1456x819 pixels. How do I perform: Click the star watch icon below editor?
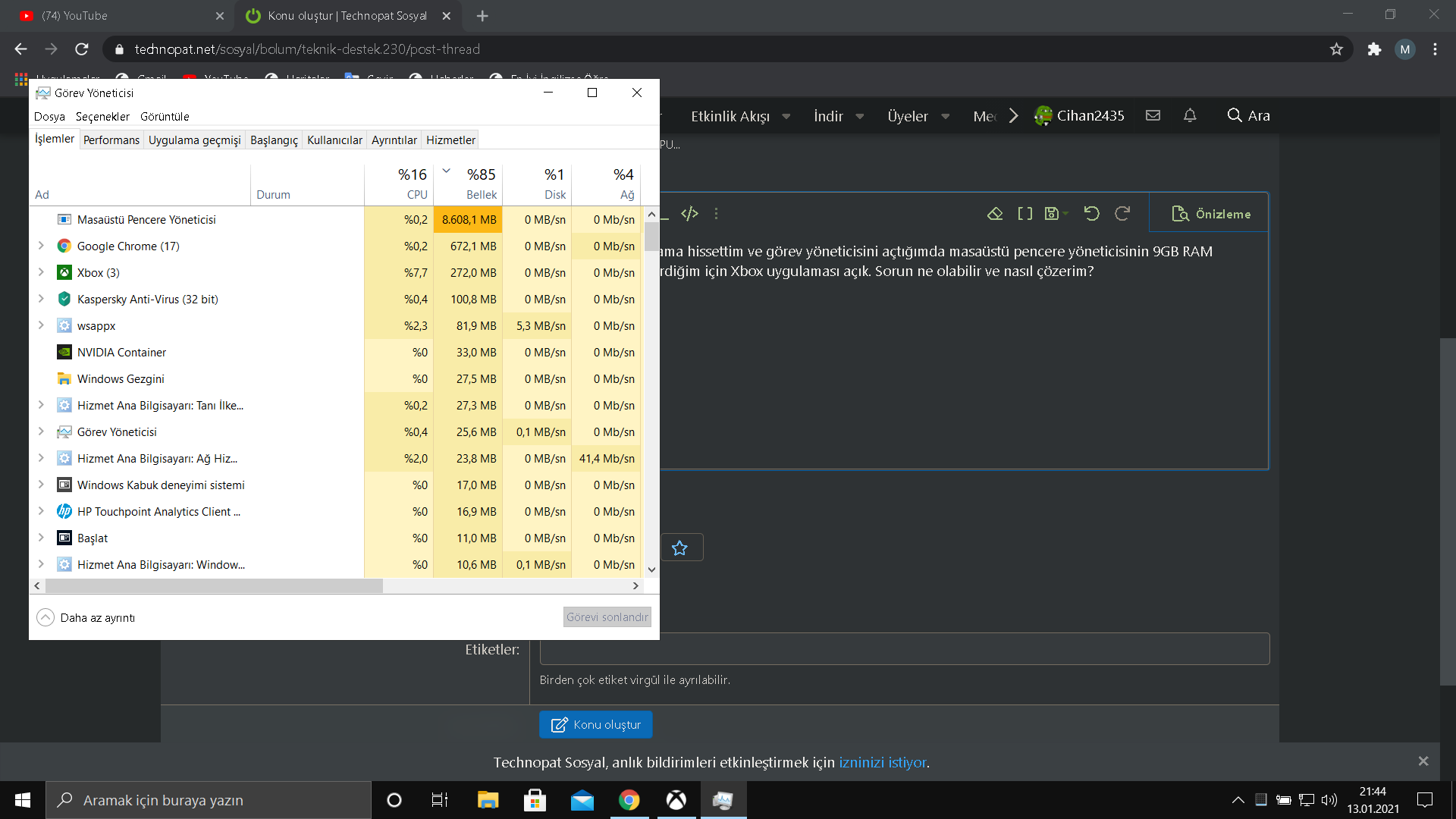coord(680,548)
